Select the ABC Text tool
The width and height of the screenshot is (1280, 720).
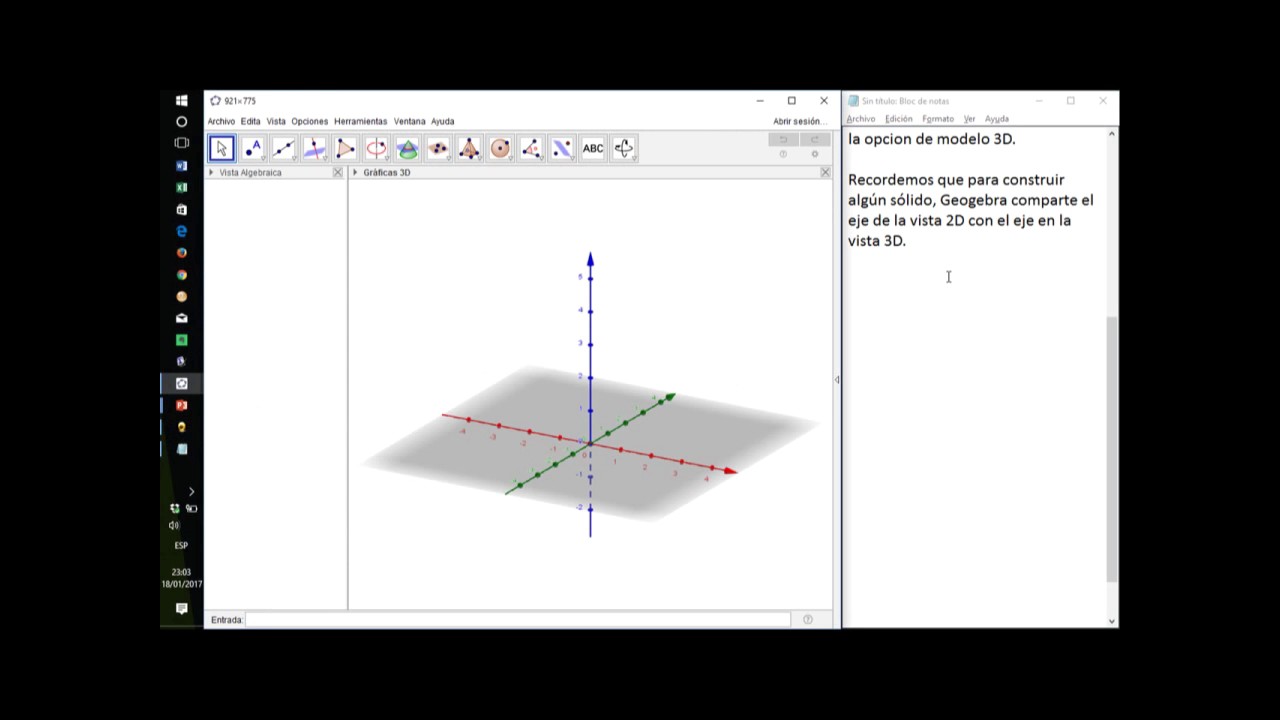pos(593,149)
